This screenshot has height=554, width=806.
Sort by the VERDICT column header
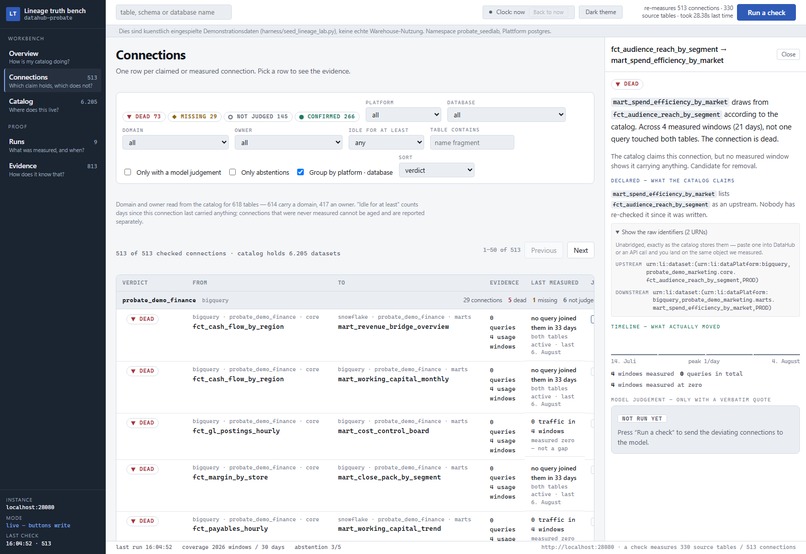[x=135, y=283]
